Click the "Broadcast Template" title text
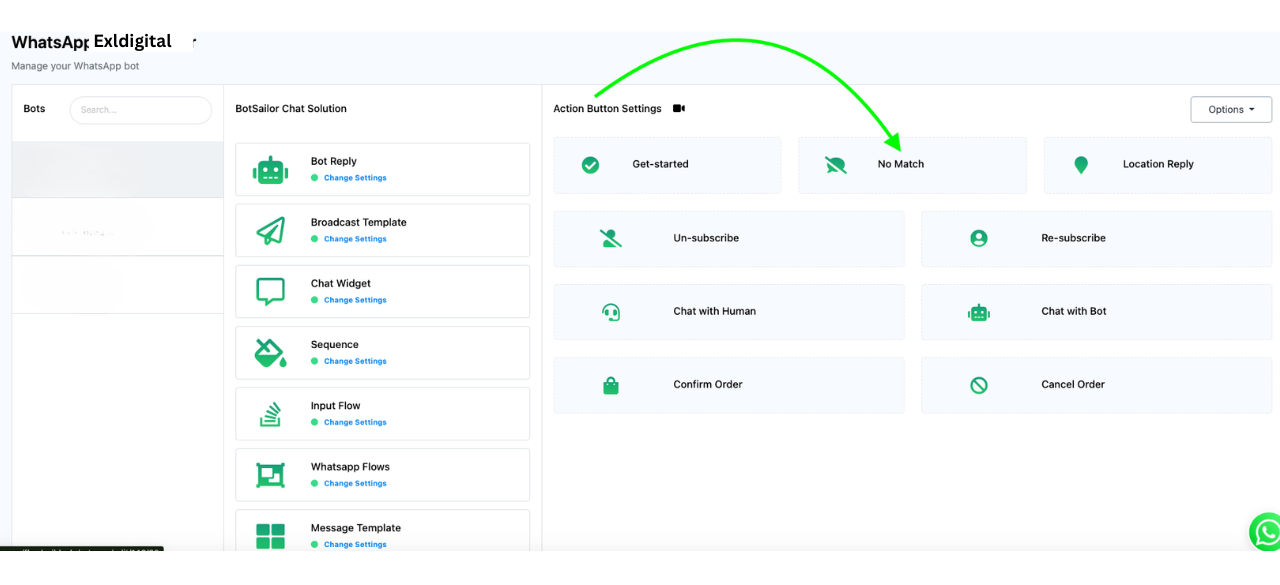The image size is (1280, 585). coord(359,222)
